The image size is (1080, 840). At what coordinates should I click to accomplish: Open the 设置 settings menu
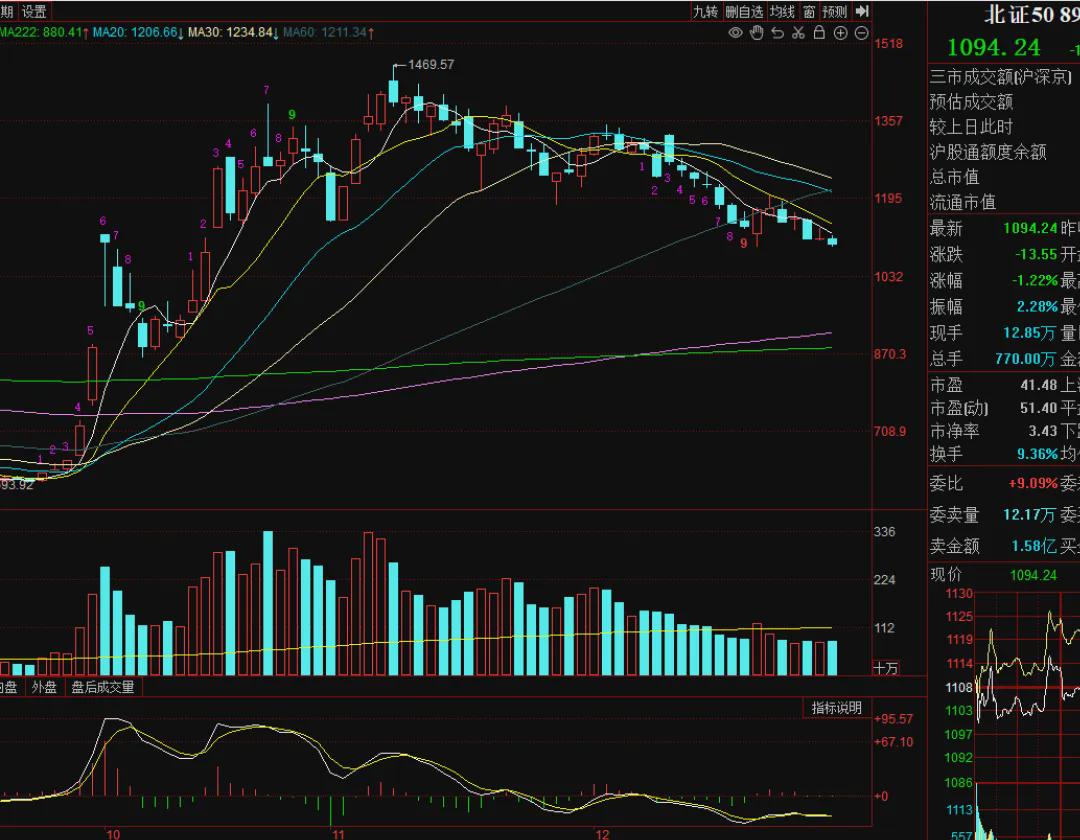(34, 11)
